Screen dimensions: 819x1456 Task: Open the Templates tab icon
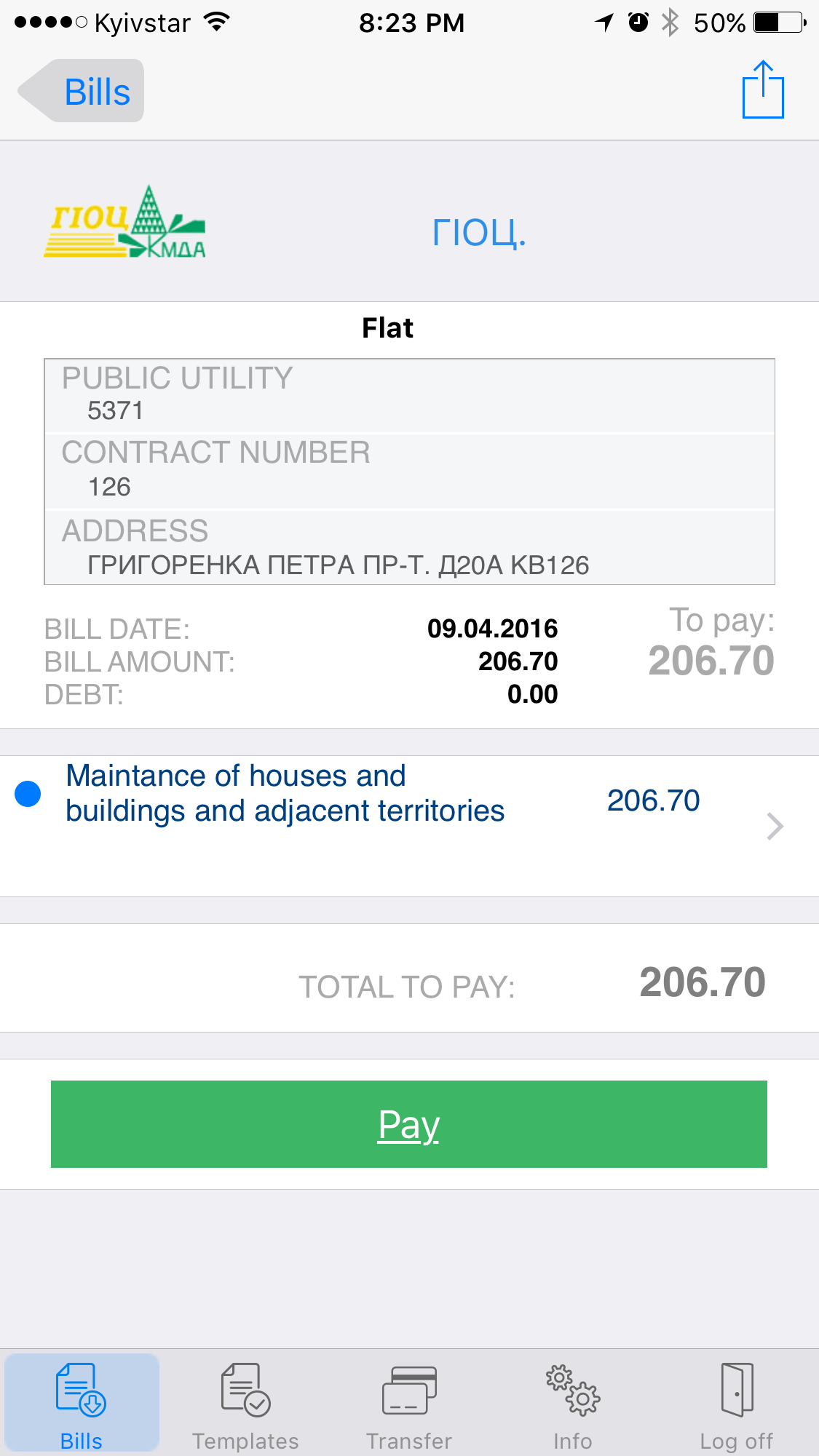245,1390
